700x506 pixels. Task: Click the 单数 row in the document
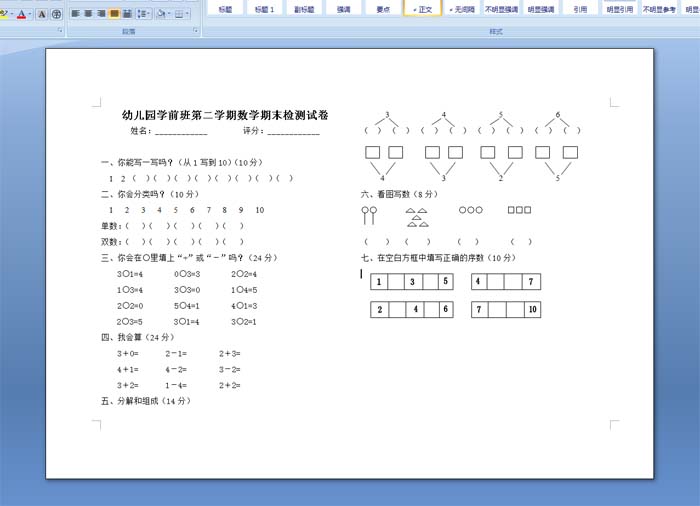click(x=173, y=226)
